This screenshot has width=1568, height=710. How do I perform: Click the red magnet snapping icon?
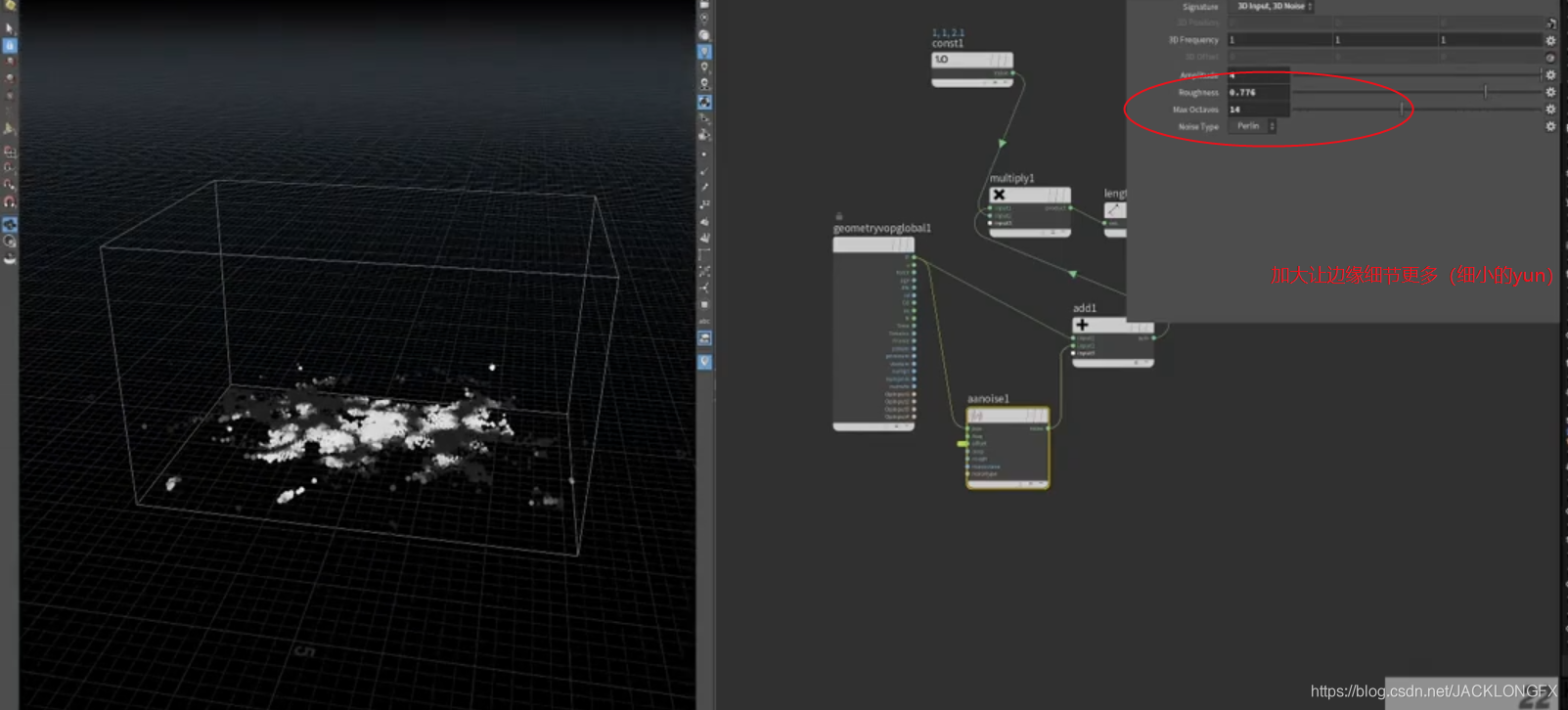10,201
